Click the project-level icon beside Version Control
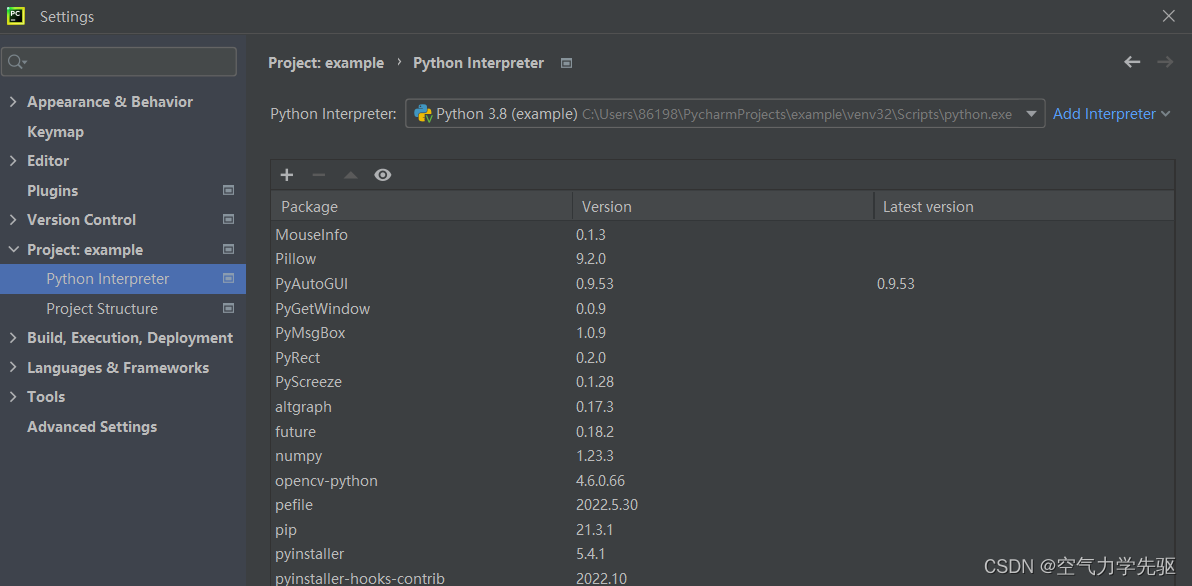The image size is (1192, 586). coord(228,220)
